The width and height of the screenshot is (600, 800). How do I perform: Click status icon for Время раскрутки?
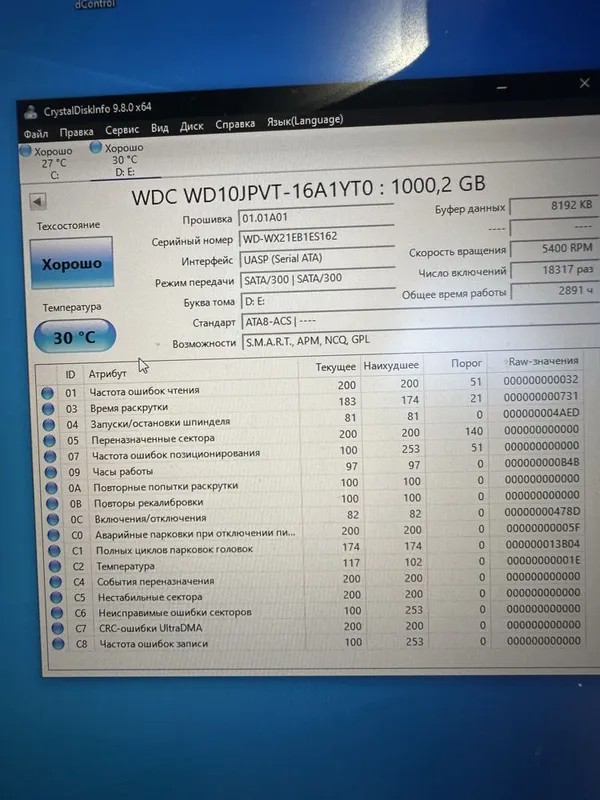click(48, 409)
